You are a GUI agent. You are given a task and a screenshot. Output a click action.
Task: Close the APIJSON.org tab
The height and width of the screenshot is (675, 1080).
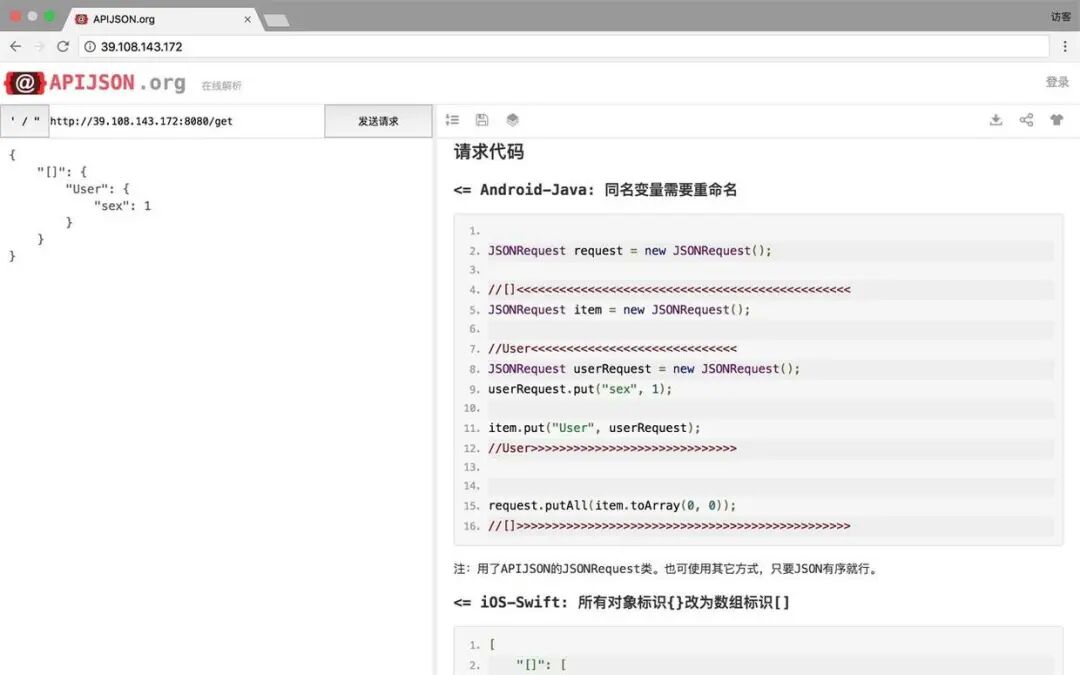pos(247,19)
